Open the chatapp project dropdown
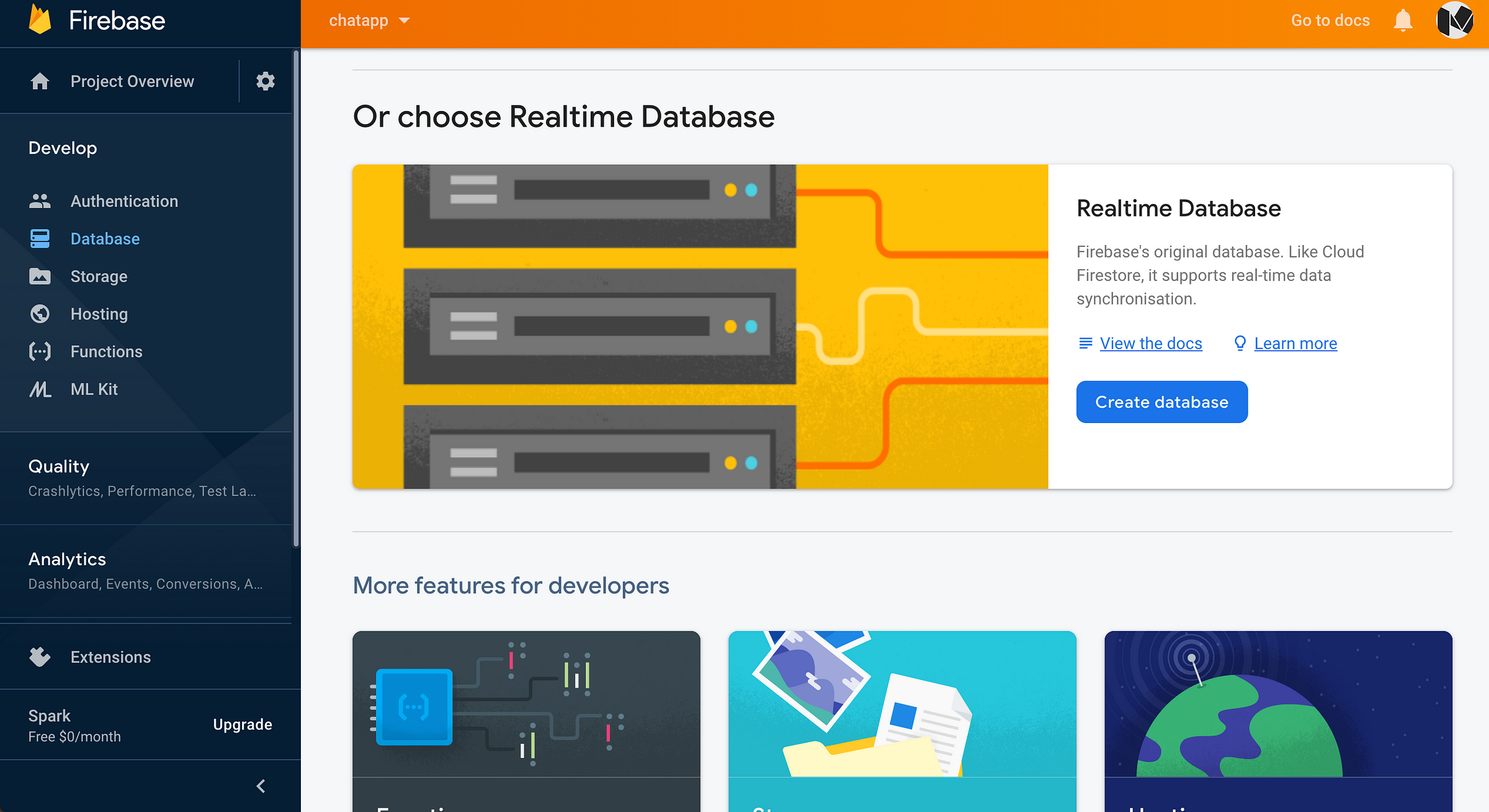 [x=369, y=20]
